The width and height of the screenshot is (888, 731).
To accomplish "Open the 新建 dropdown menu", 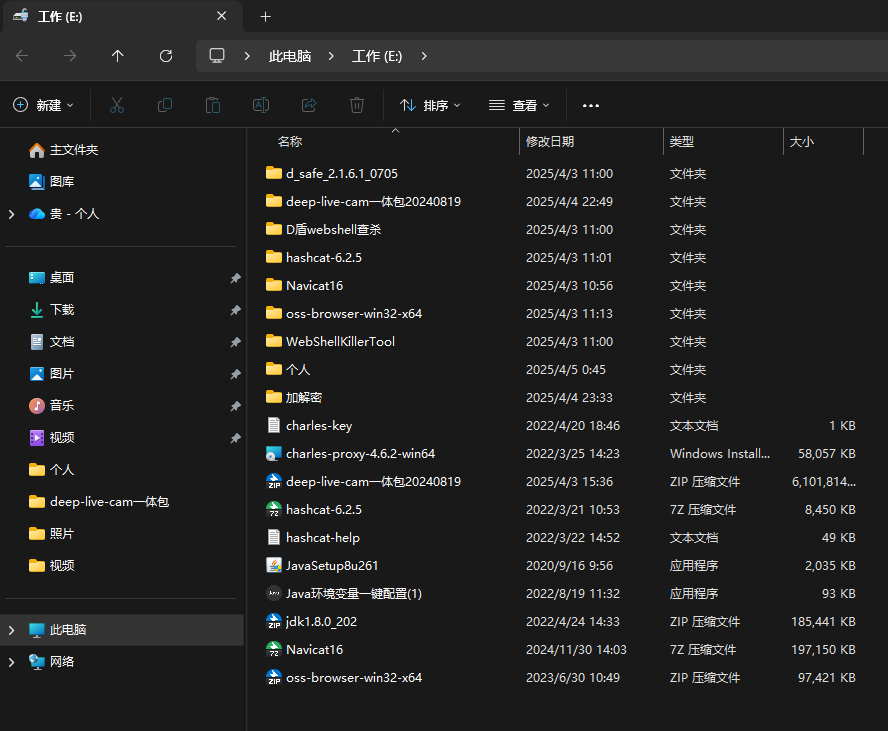I will pos(44,105).
